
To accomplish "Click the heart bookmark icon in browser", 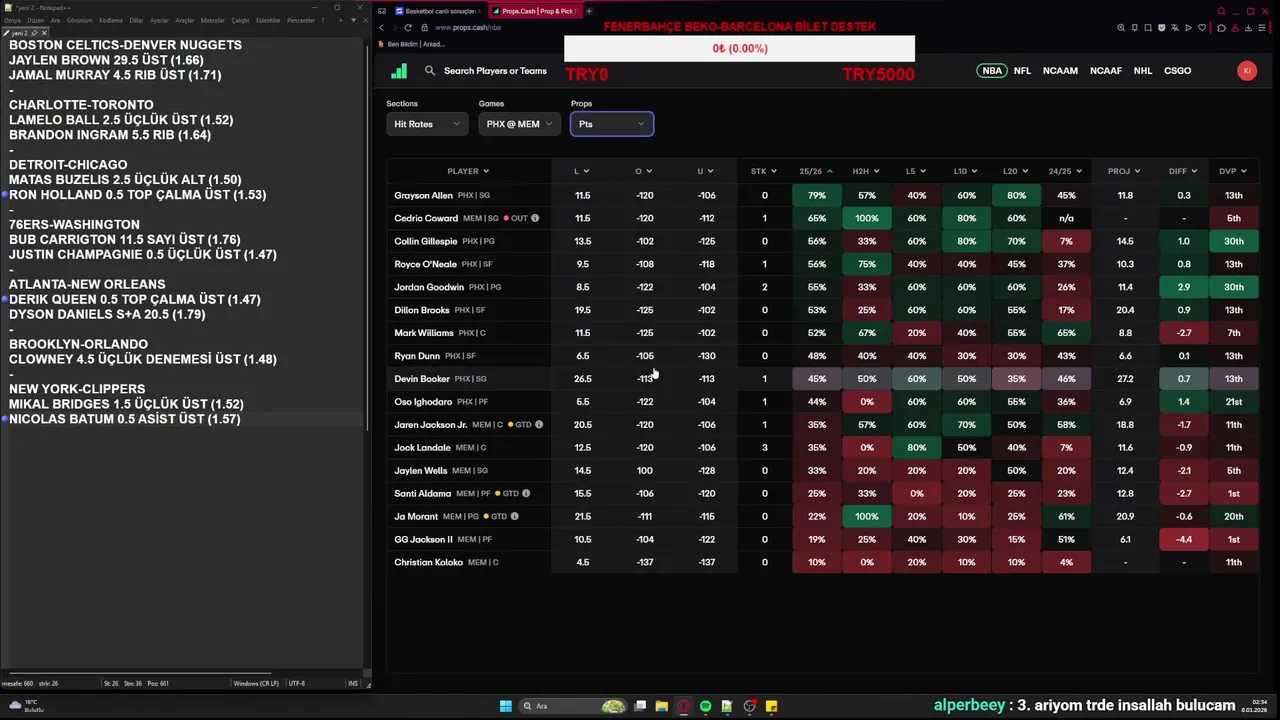I will coord(1202,27).
